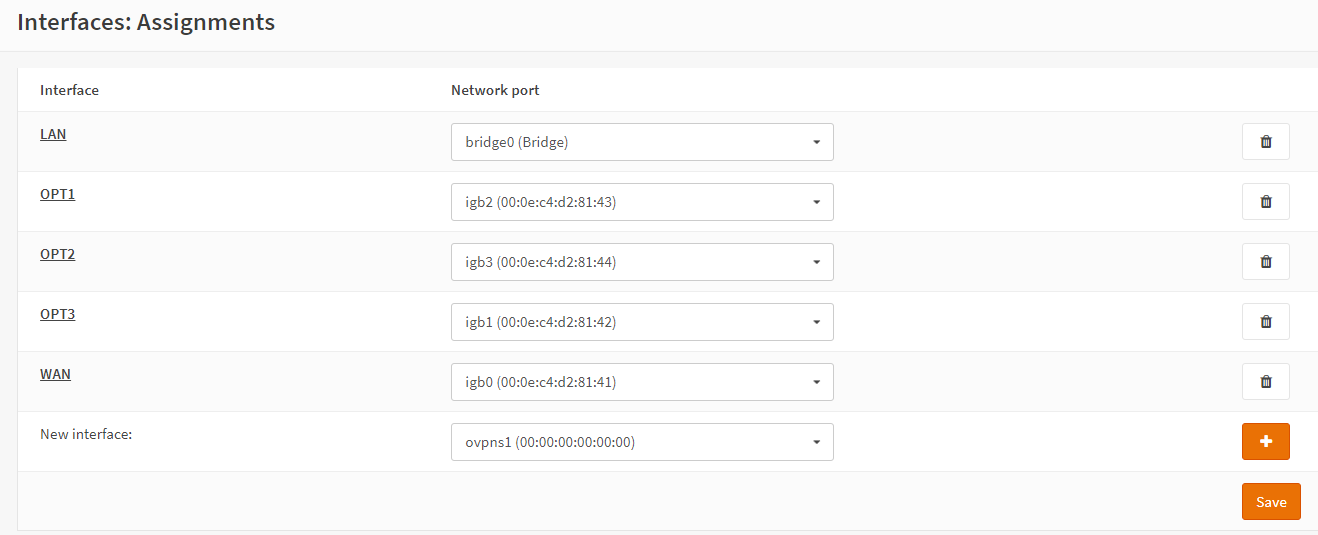This screenshot has height=535, width=1318.
Task: Select the ovpns1 new interface dropdown
Action: coord(642,442)
